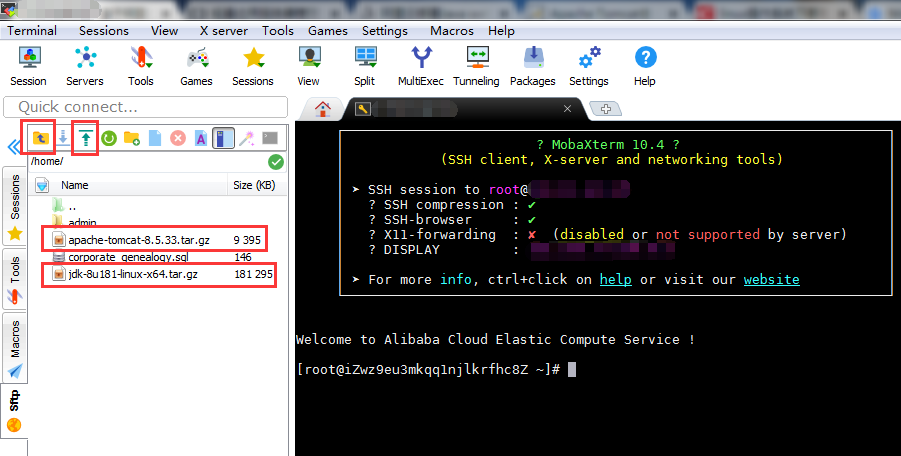Open the Games menu in menu bar
Viewport: 901px width, 456px height.
click(x=328, y=31)
